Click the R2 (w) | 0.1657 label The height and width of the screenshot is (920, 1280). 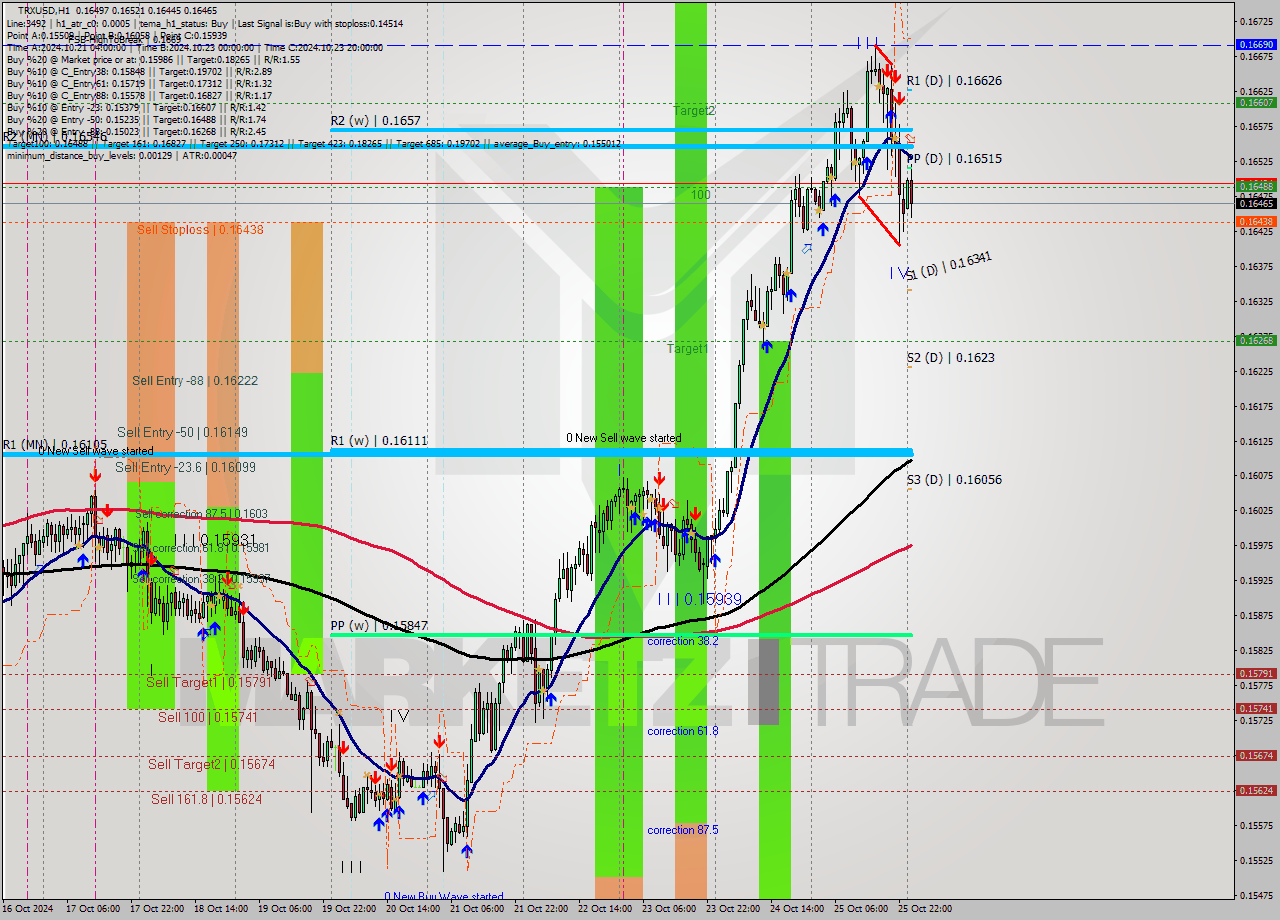(x=376, y=120)
